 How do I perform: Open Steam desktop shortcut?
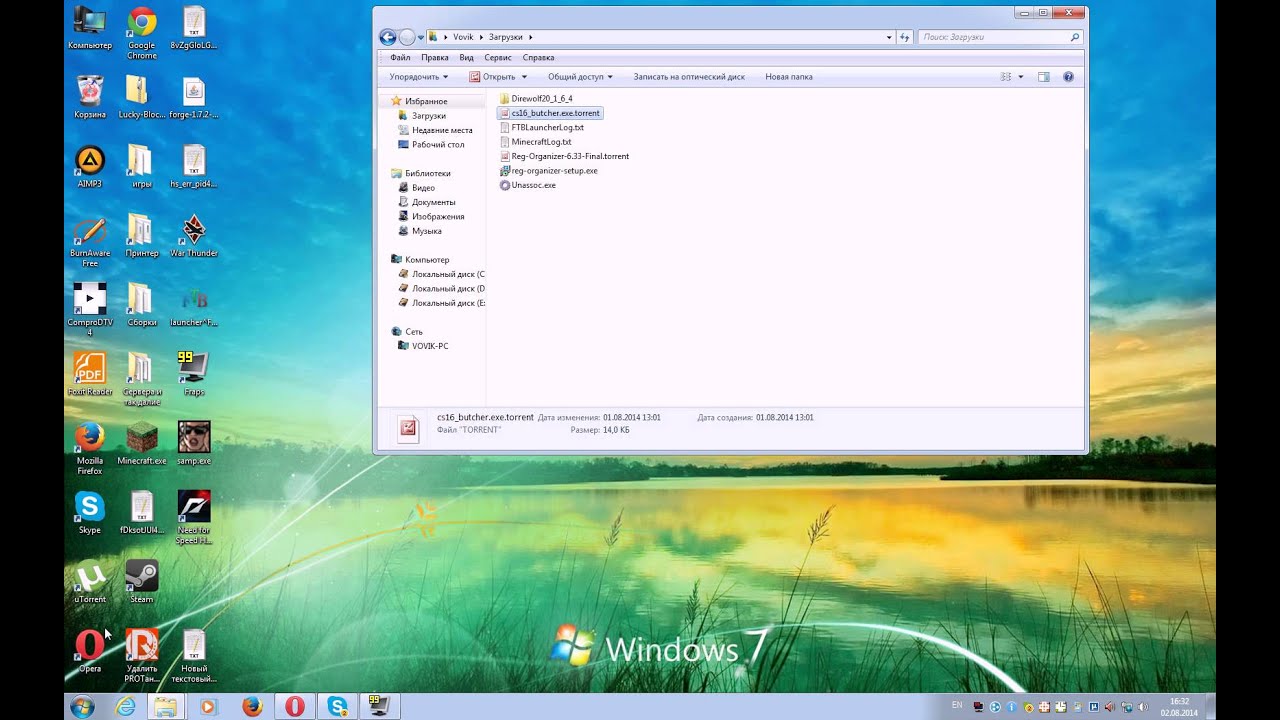pyautogui.click(x=141, y=582)
